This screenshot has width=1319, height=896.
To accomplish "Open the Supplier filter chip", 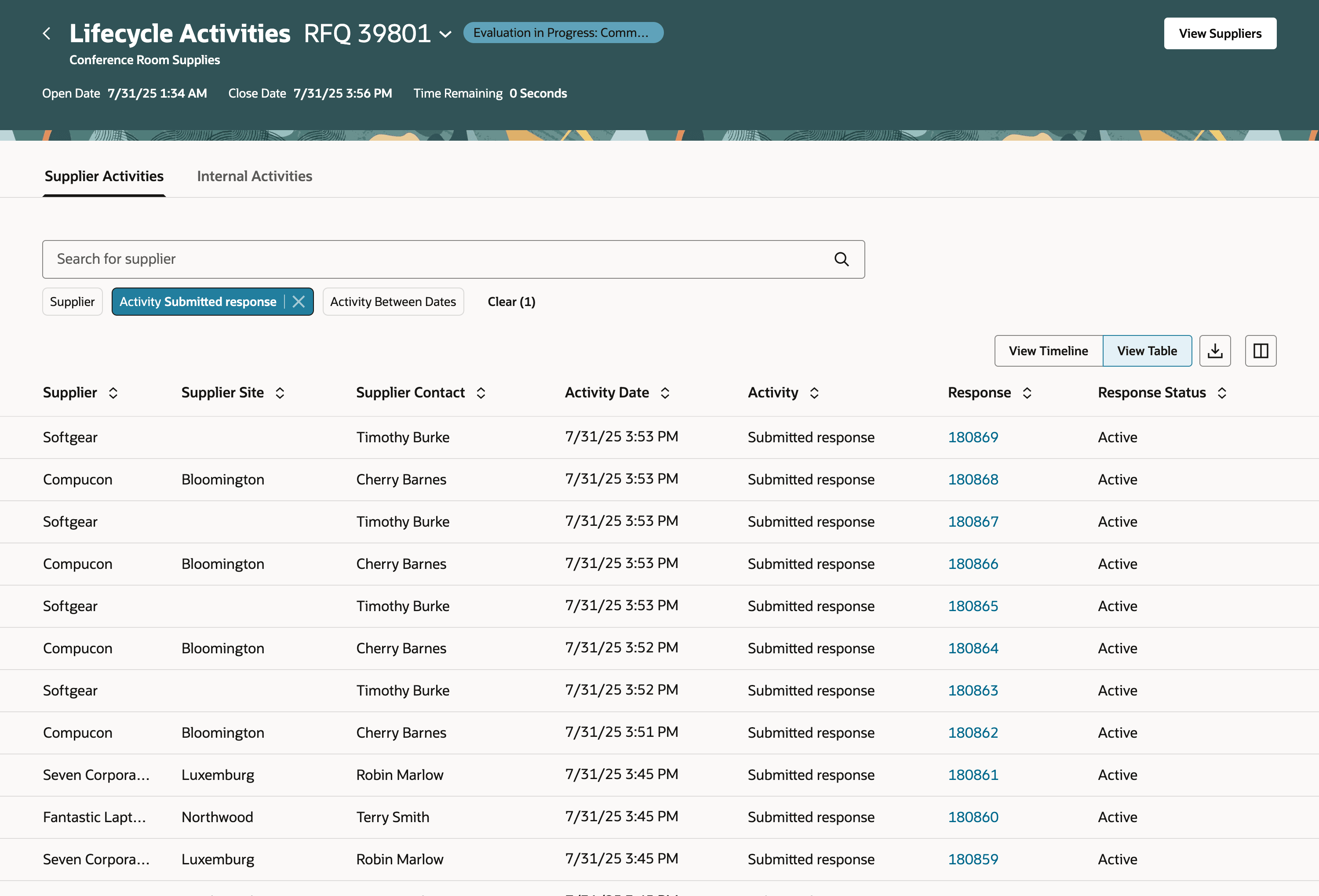I will (x=72, y=302).
